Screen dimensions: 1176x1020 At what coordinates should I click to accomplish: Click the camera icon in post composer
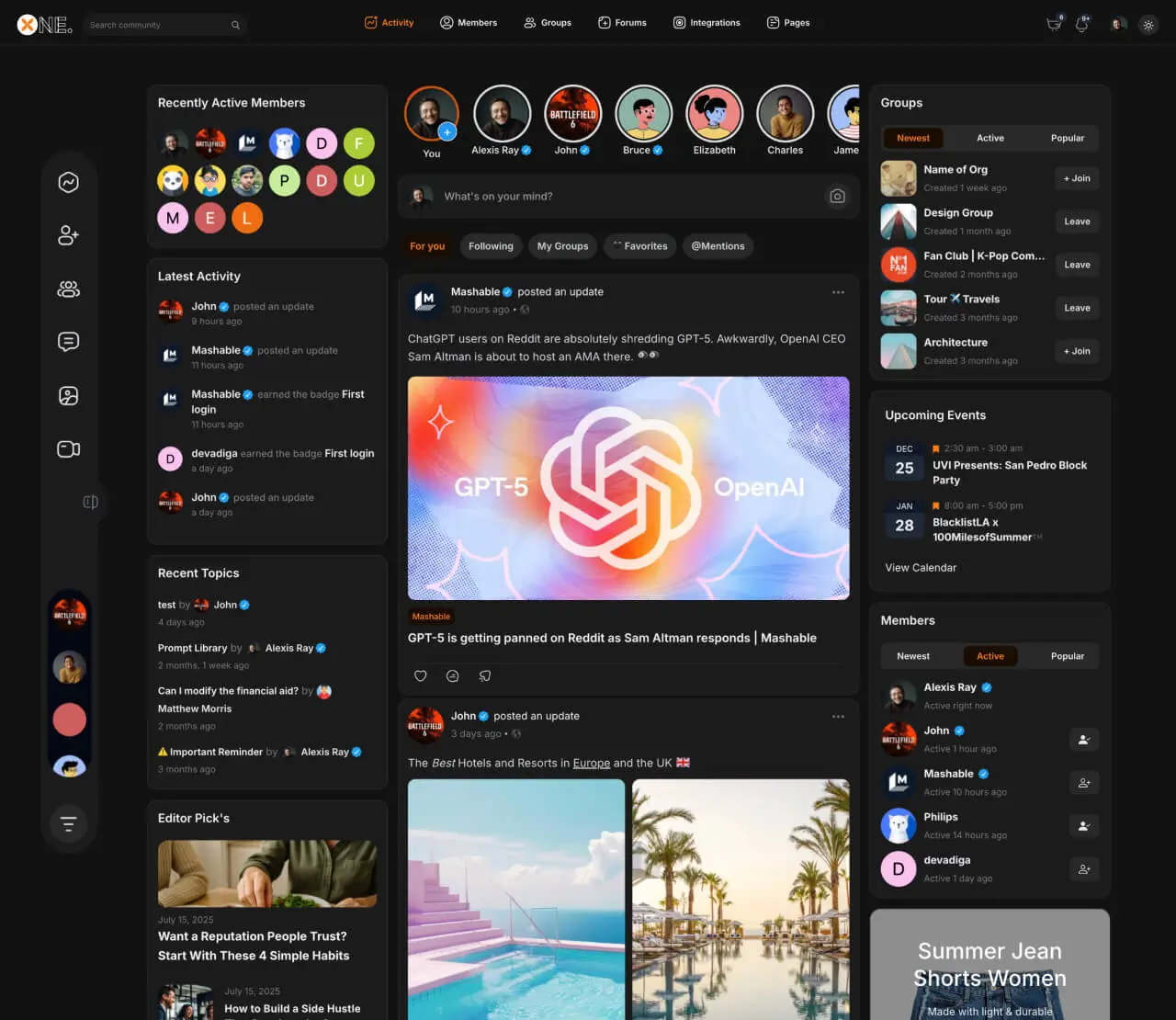837,196
